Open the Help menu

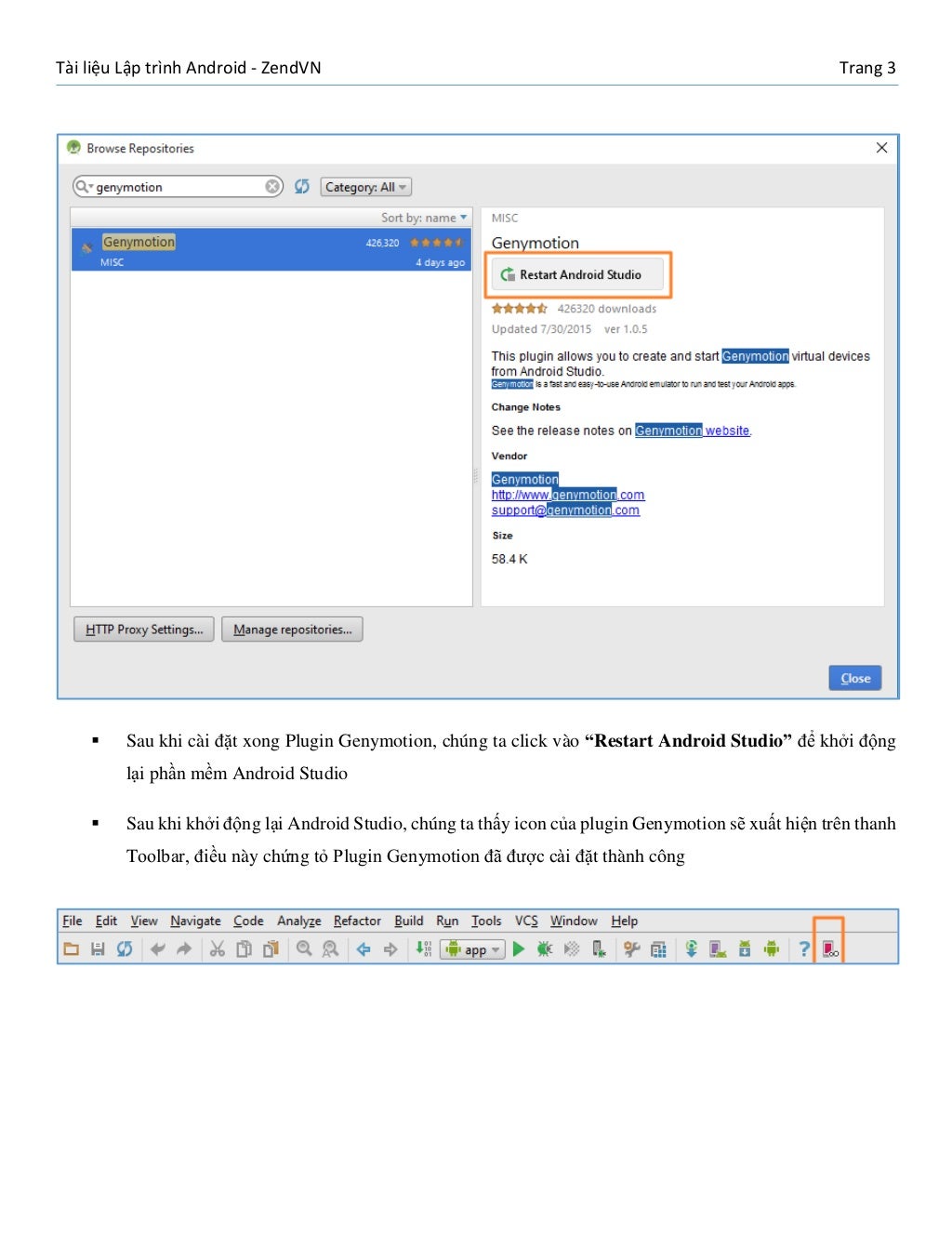click(625, 921)
